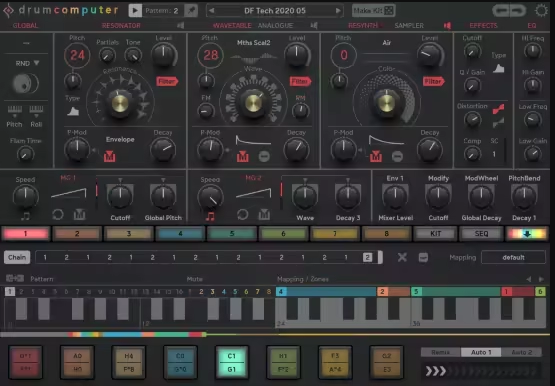Open the Mths Scal2 wavetable selector
The image size is (555, 386).
253,43
